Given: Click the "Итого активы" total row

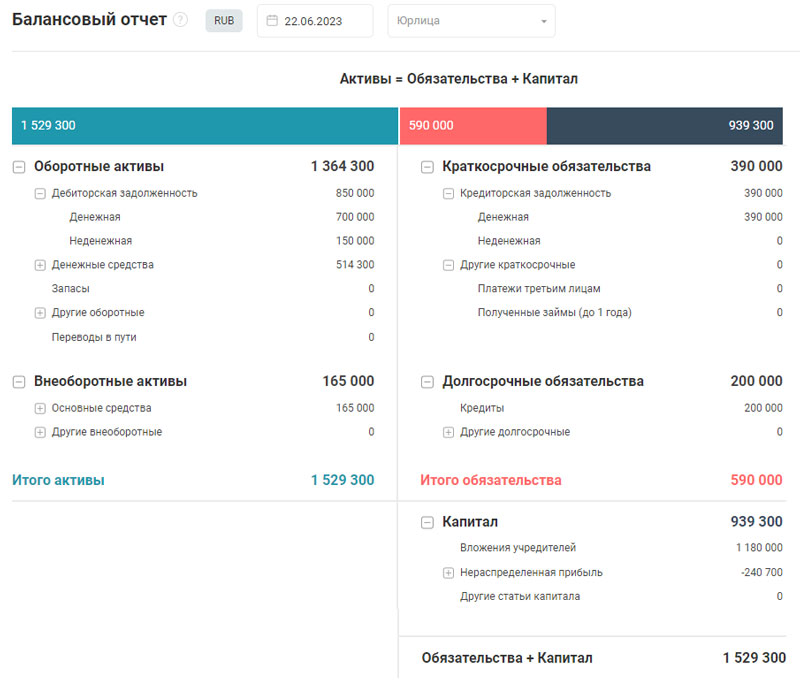Looking at the screenshot, I should pyautogui.click(x=62, y=480).
